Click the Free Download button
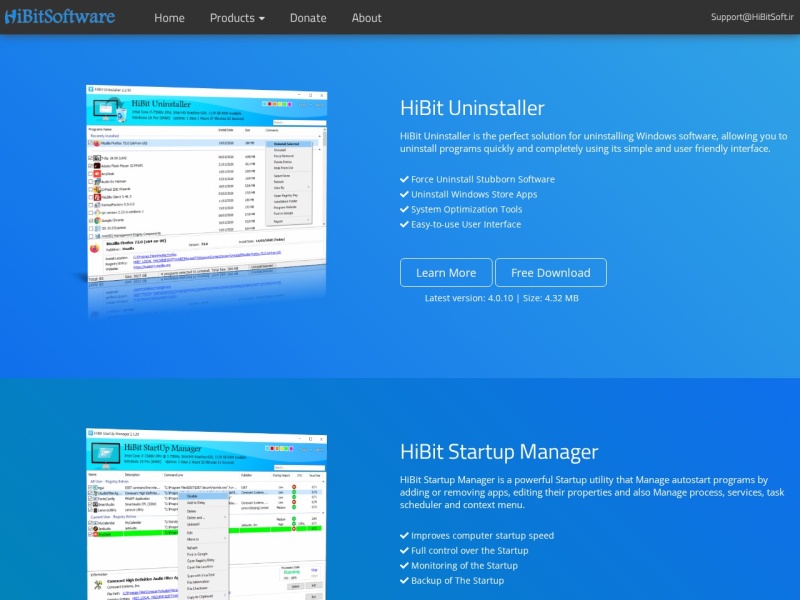Viewport: 800px width, 600px height. (x=551, y=272)
